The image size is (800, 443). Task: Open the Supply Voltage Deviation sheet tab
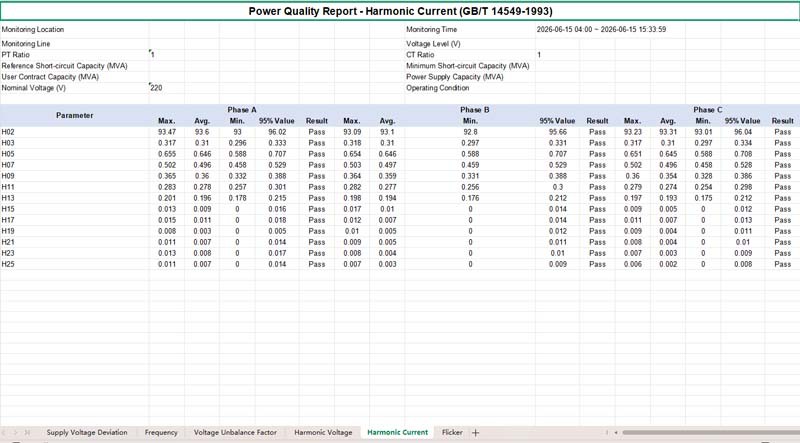87,432
